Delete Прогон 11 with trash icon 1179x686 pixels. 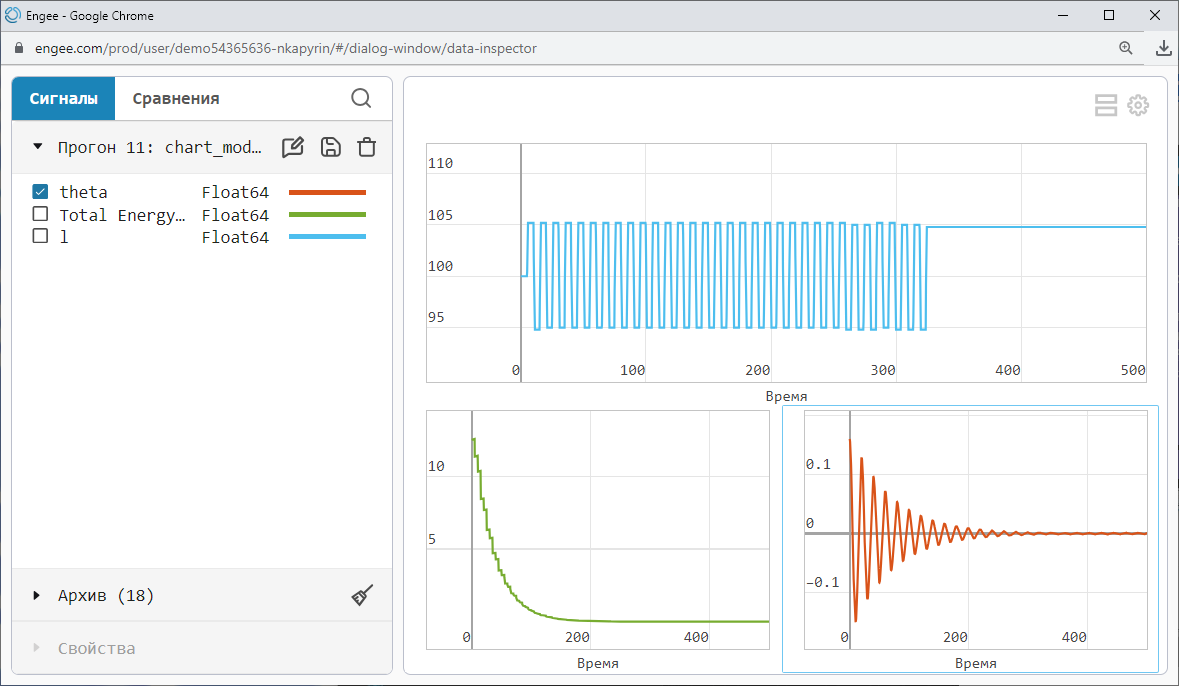[367, 147]
